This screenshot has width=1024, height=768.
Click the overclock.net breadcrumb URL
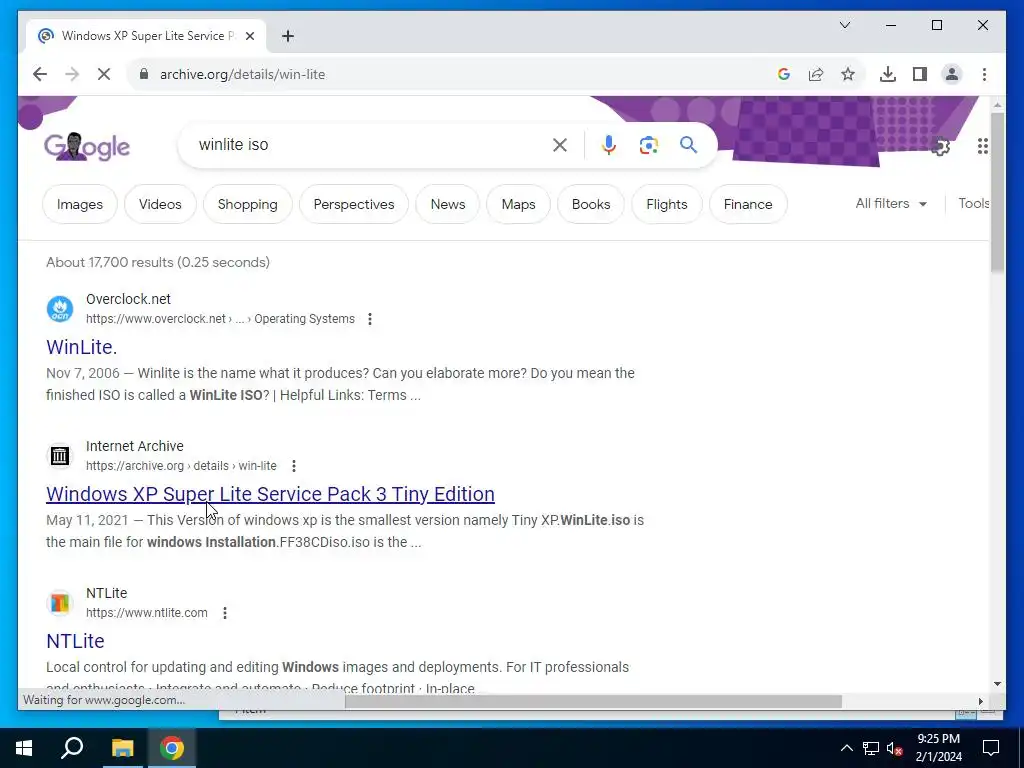tap(220, 319)
